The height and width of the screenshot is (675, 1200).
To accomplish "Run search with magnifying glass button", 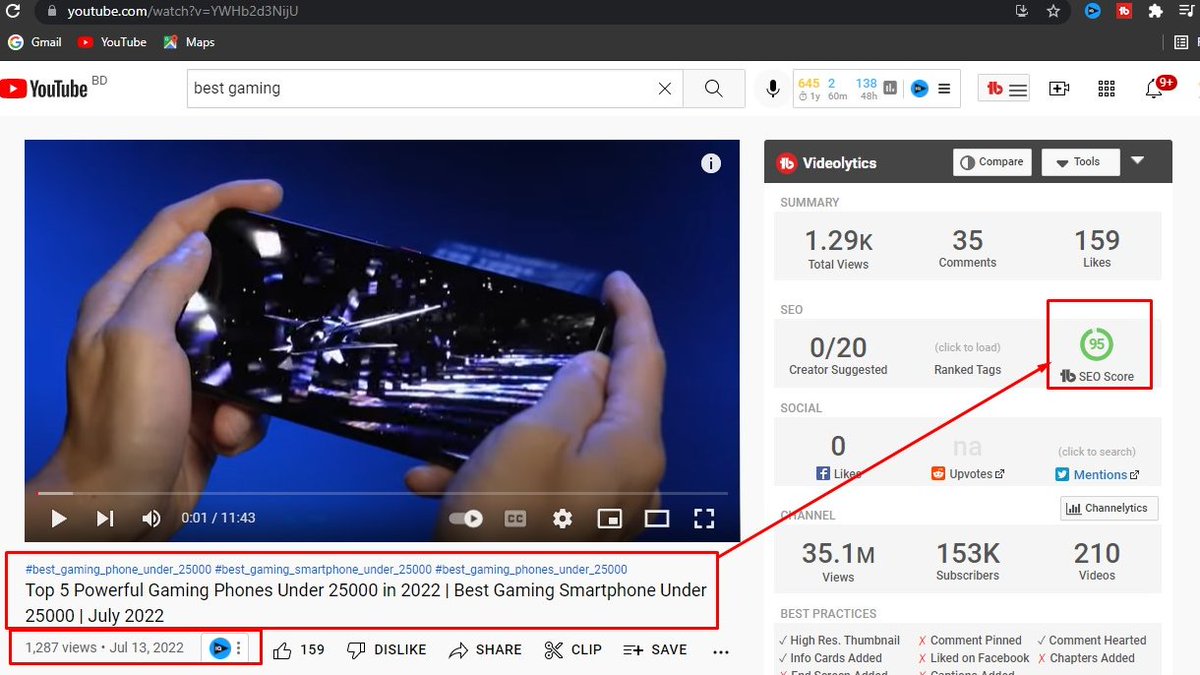I will 714,88.
